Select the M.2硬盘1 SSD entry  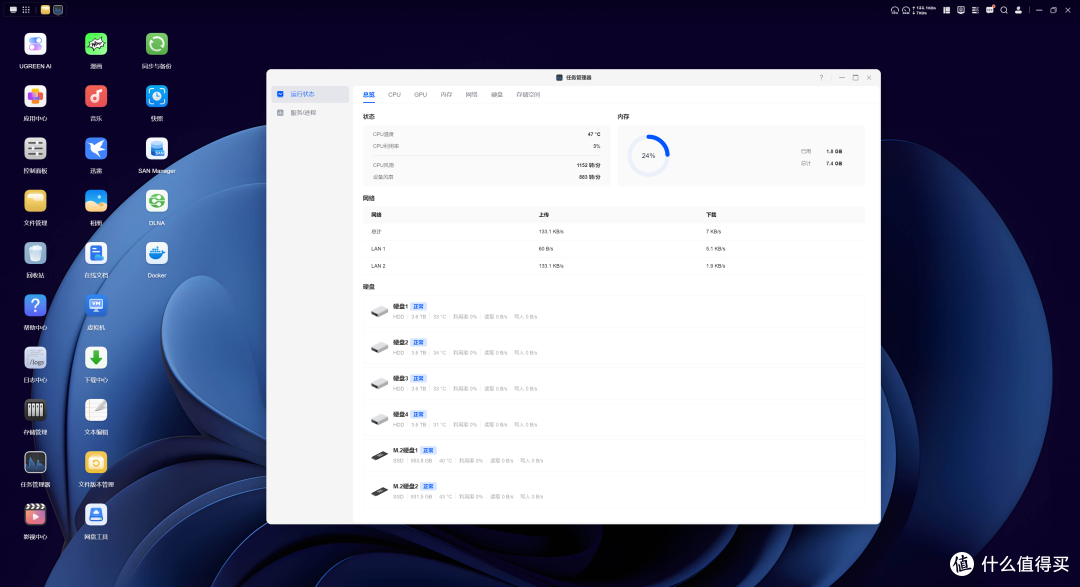(x=614, y=455)
